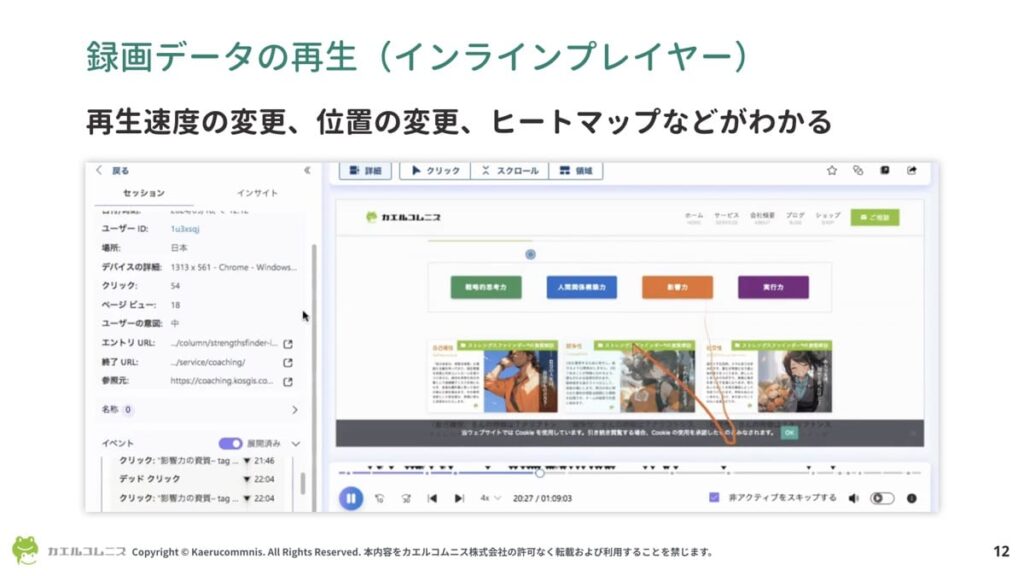Click the user ID link 1u3xsqj
1024x576 pixels.
pos(185,229)
